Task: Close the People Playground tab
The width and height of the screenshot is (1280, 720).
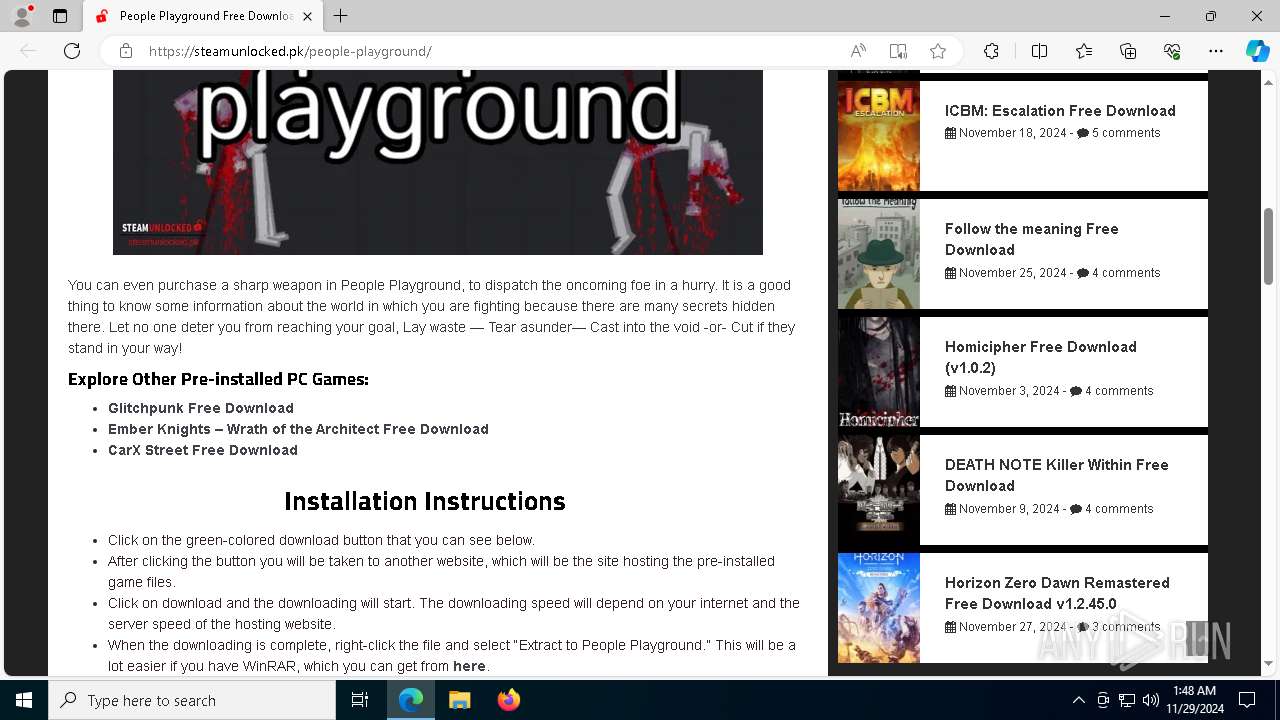Action: [308, 16]
